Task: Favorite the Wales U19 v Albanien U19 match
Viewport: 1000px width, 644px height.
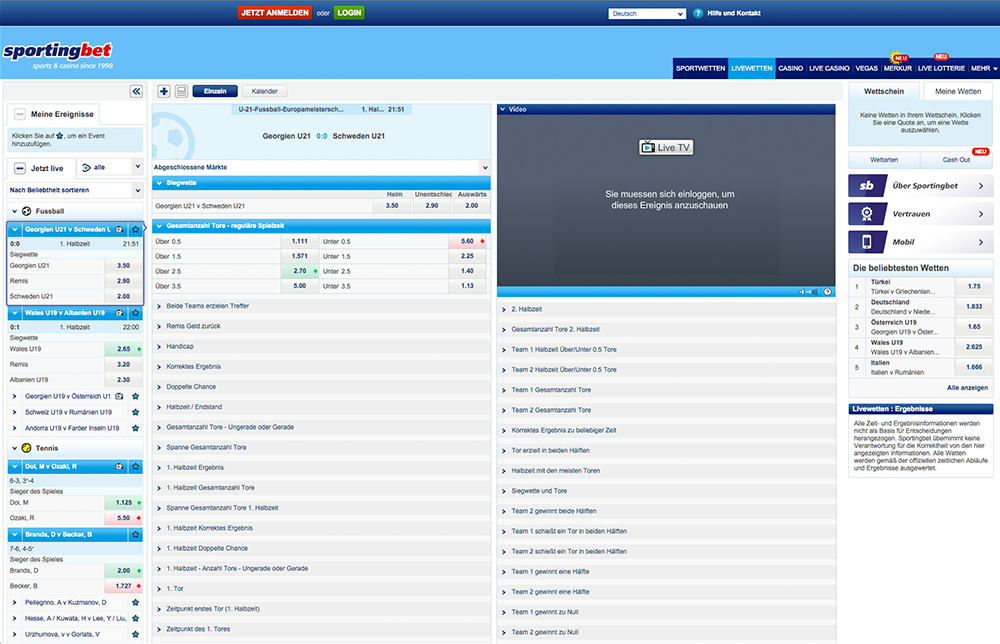Action: tap(135, 313)
